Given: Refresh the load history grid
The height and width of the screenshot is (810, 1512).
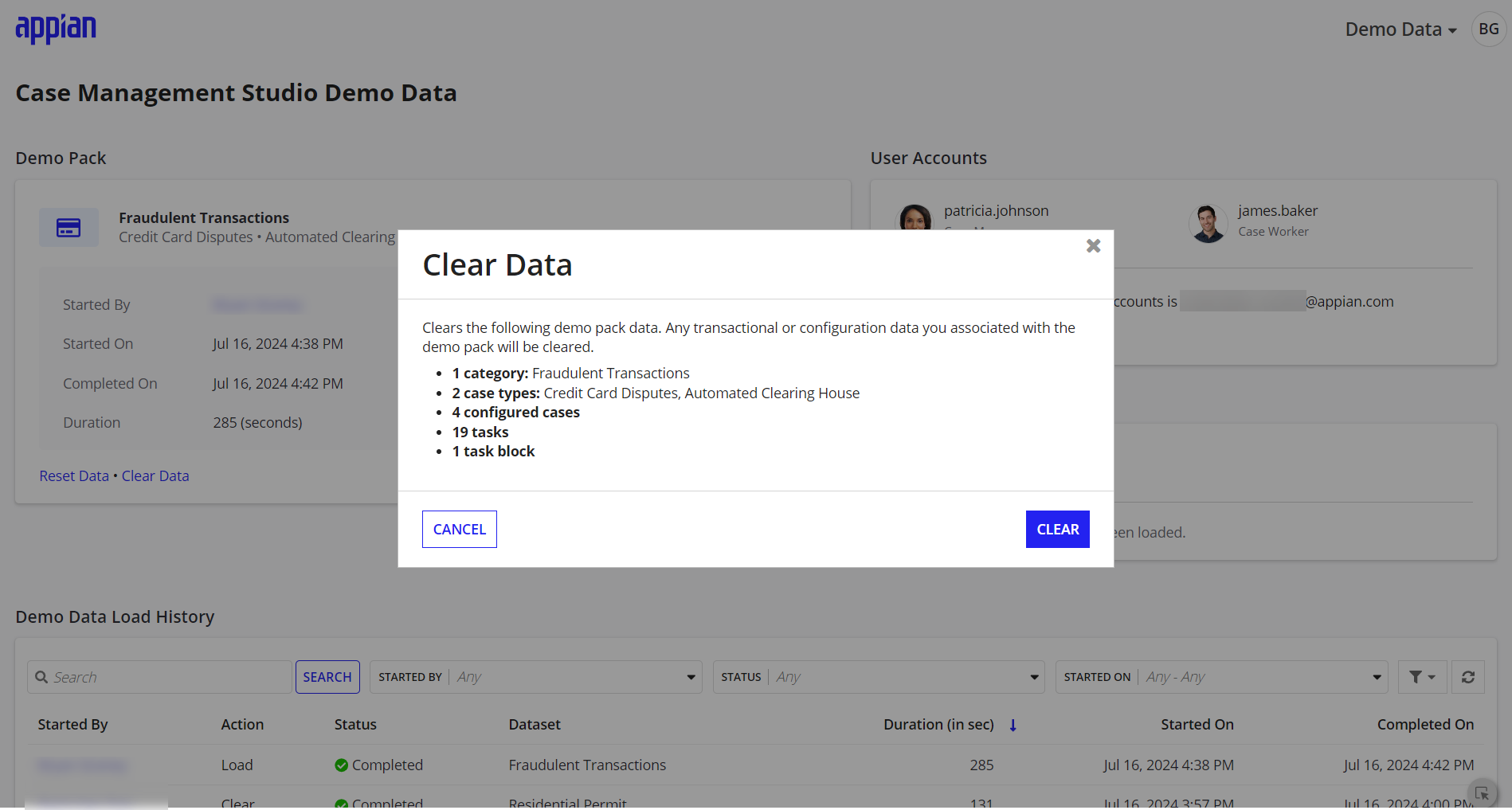Looking at the screenshot, I should (1468, 677).
